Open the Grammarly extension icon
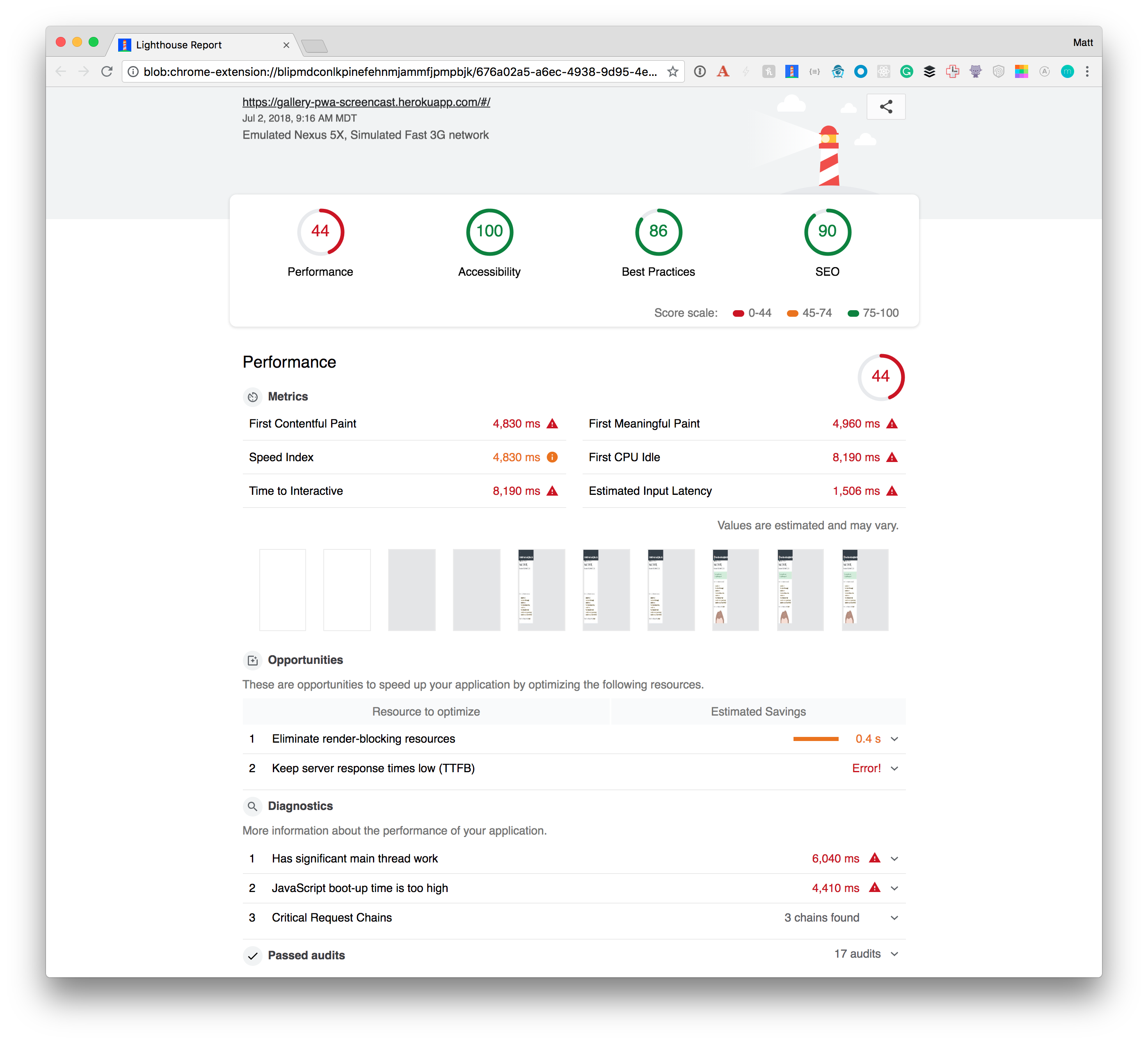Viewport: 1148px width, 1043px height. 907,72
